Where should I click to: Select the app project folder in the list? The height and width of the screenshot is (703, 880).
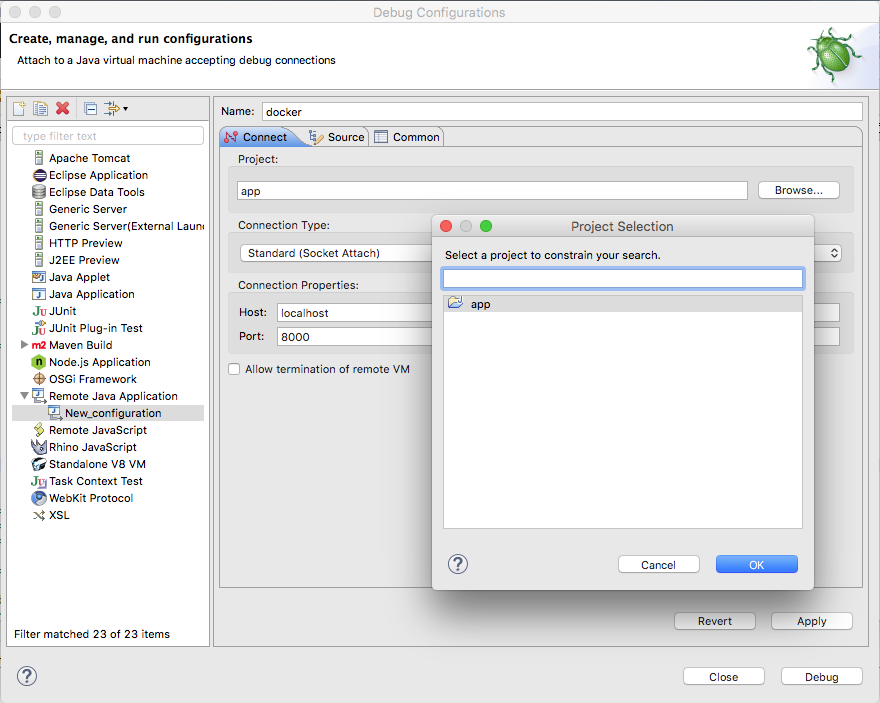[x=480, y=304]
